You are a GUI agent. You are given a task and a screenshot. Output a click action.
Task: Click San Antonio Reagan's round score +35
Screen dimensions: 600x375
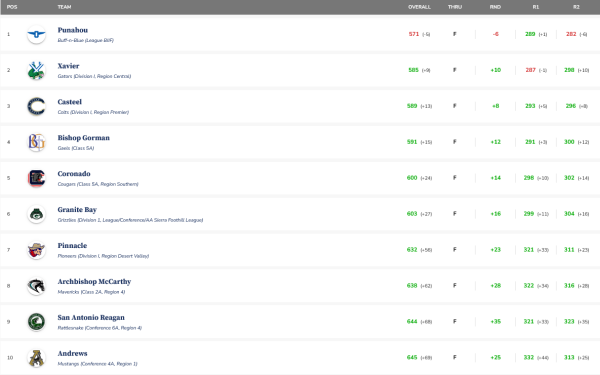pyautogui.click(x=496, y=322)
